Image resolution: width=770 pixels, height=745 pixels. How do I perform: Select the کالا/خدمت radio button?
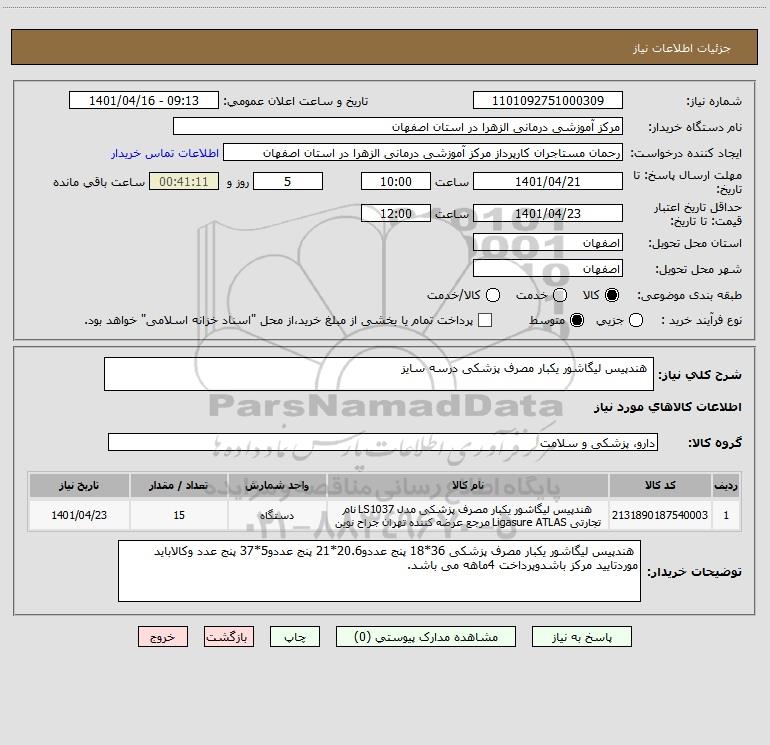pyautogui.click(x=493, y=295)
